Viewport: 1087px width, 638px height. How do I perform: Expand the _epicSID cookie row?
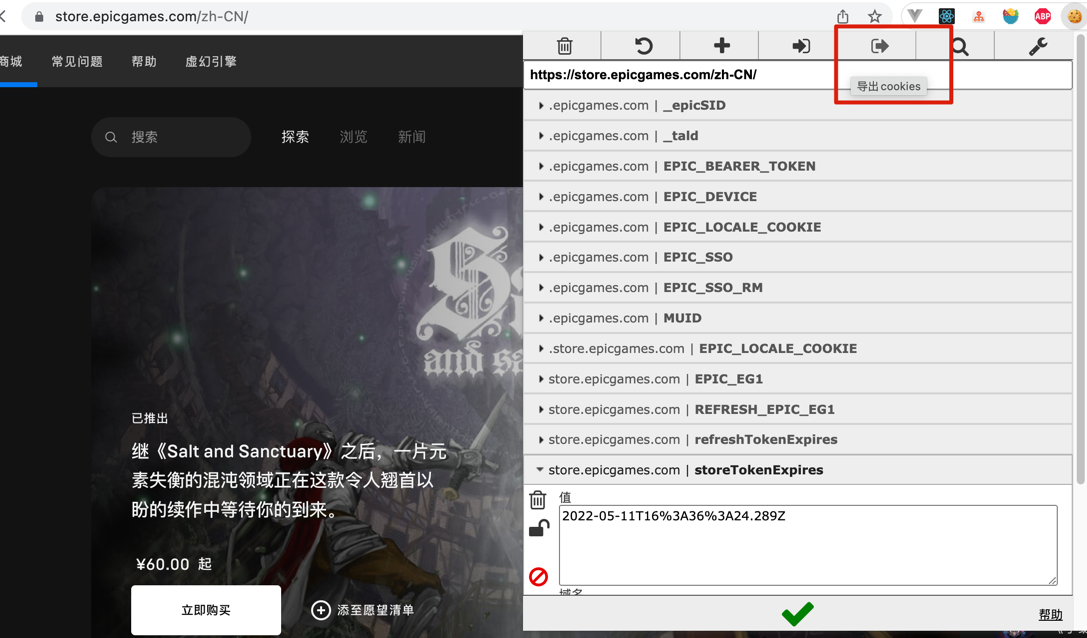[797, 105]
